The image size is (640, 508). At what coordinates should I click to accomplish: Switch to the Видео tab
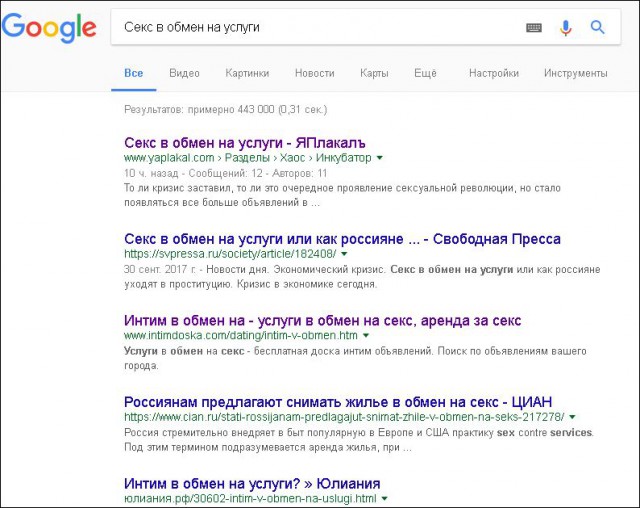(184, 73)
